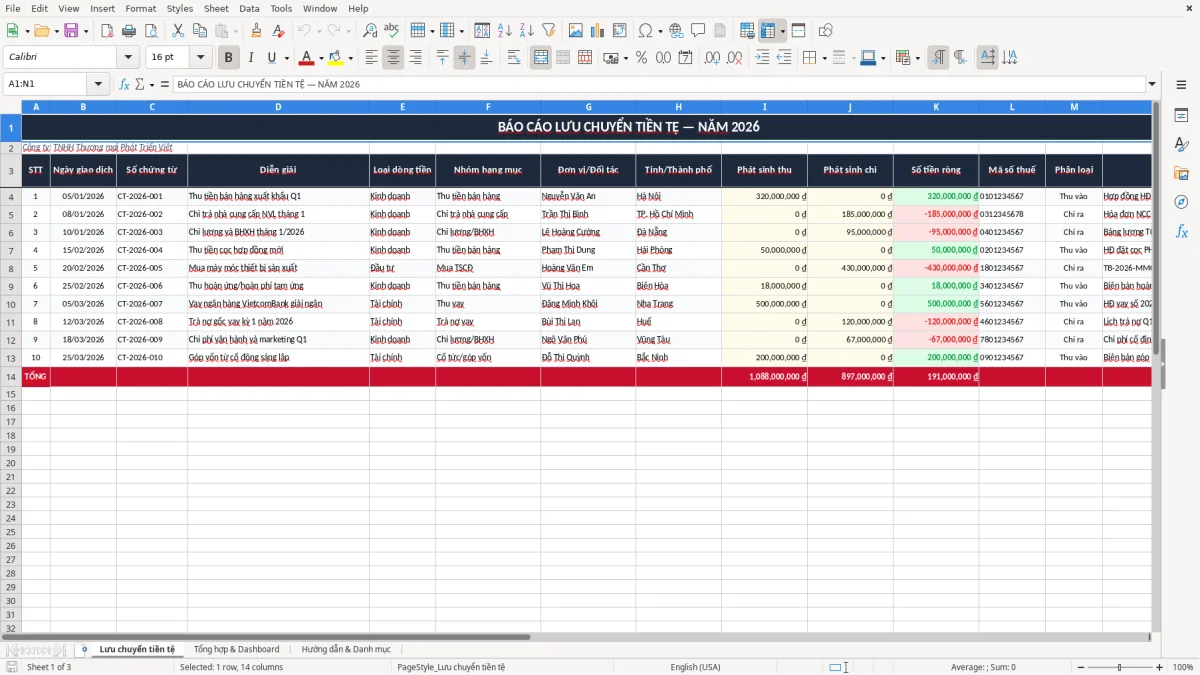Viewport: 1200px width, 675px height.
Task: Toggle Left-To-Right text direction
Action: tap(938, 58)
